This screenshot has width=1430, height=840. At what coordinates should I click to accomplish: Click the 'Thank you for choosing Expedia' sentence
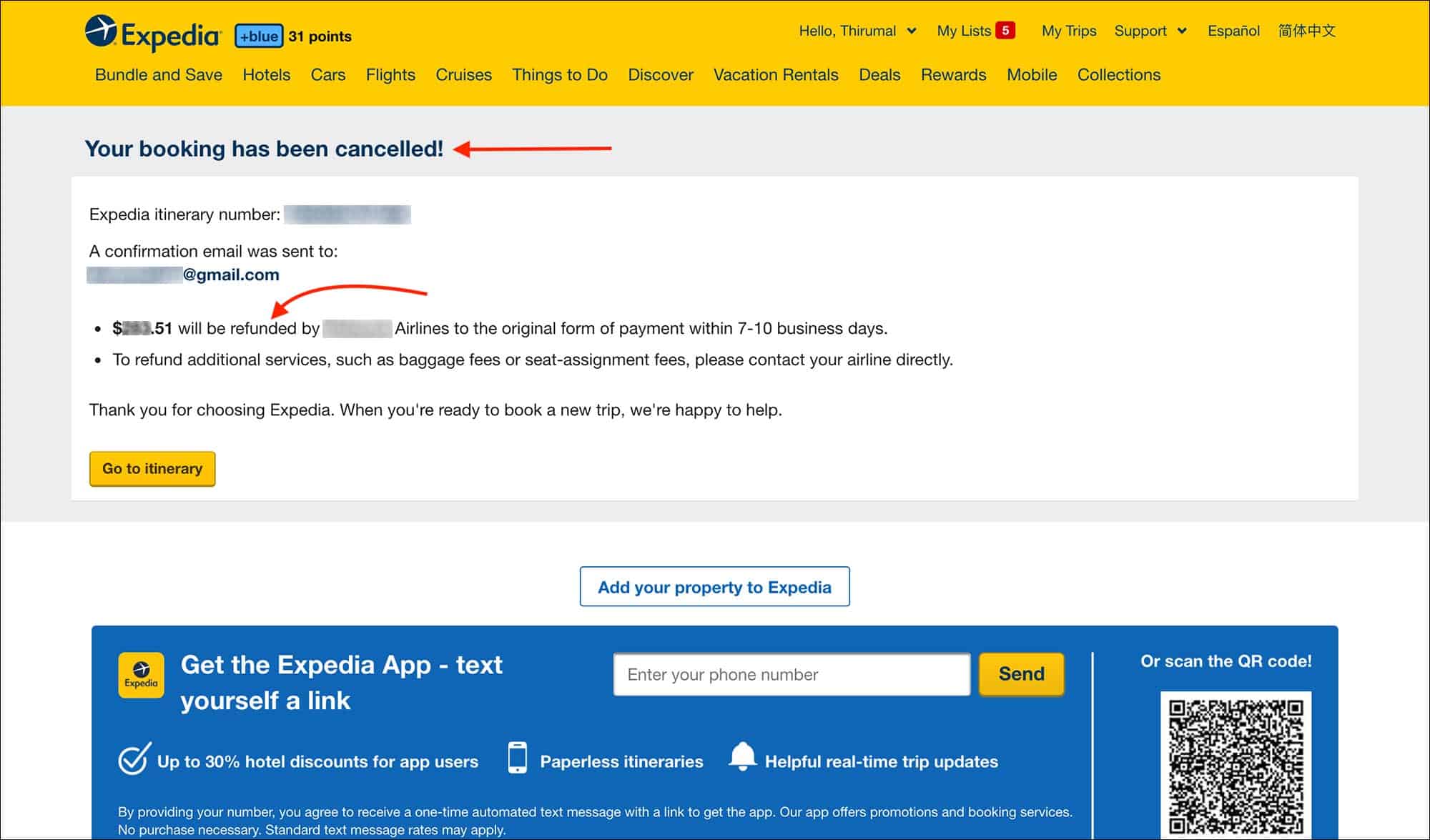point(435,410)
